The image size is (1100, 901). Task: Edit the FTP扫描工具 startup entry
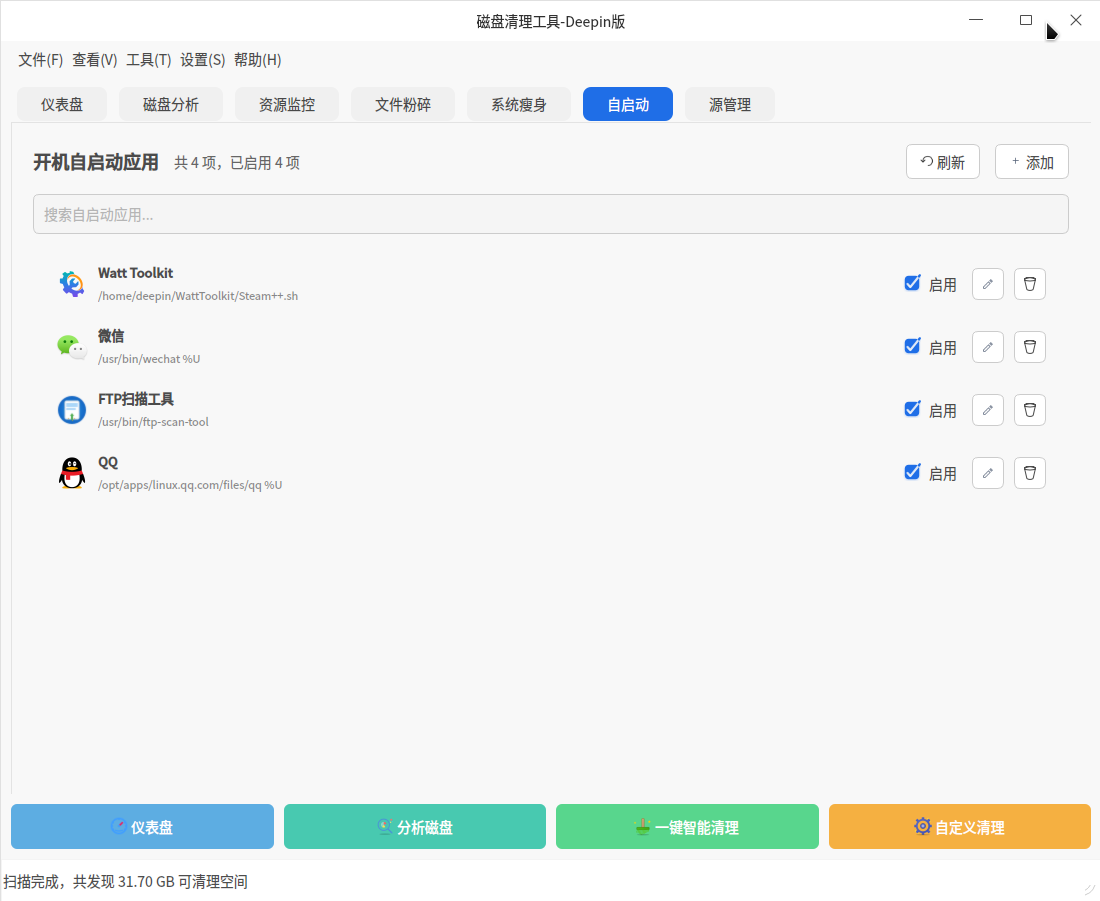click(987, 410)
